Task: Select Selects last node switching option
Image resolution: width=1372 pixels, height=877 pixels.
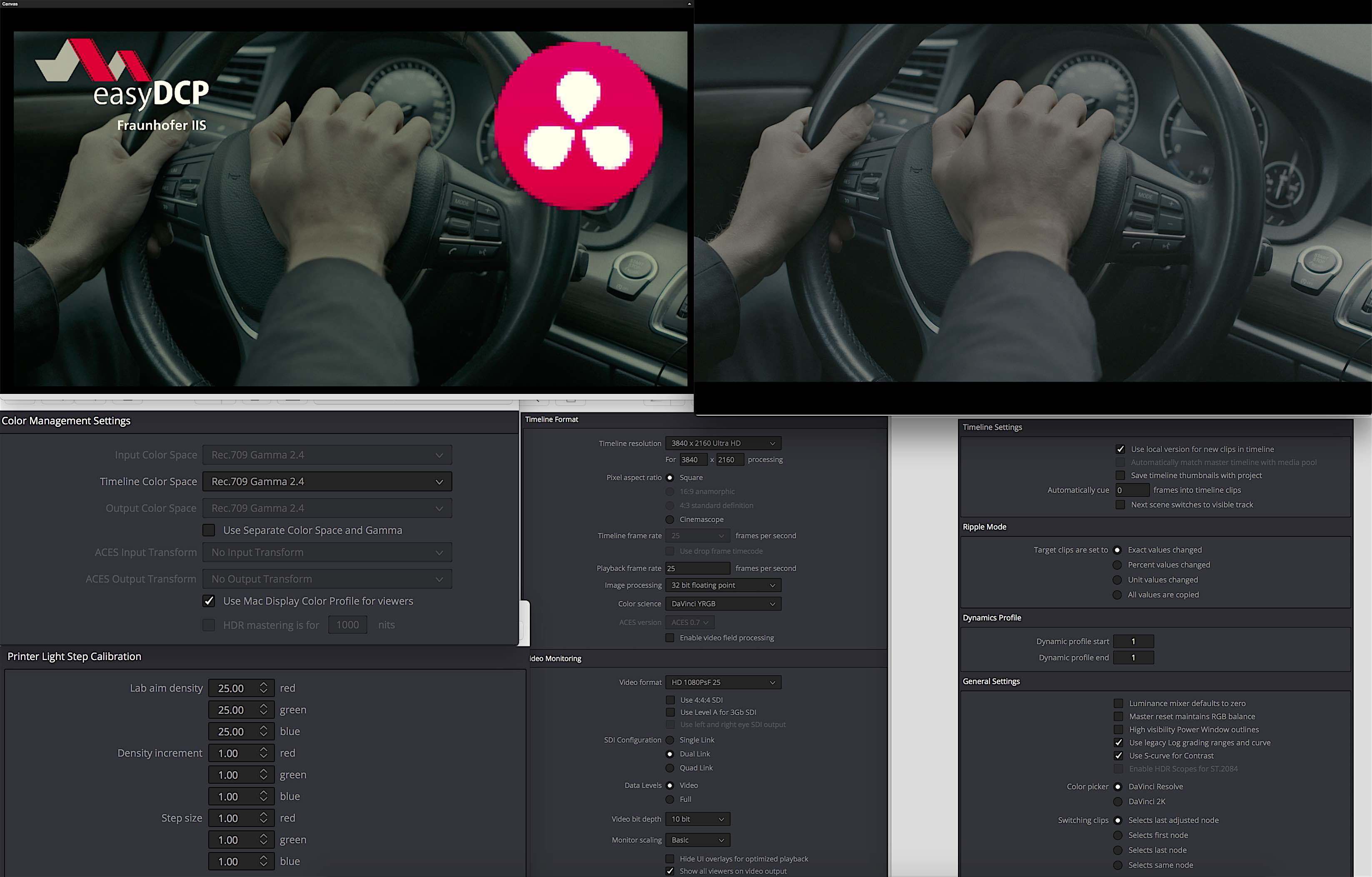Action: coord(1118,850)
